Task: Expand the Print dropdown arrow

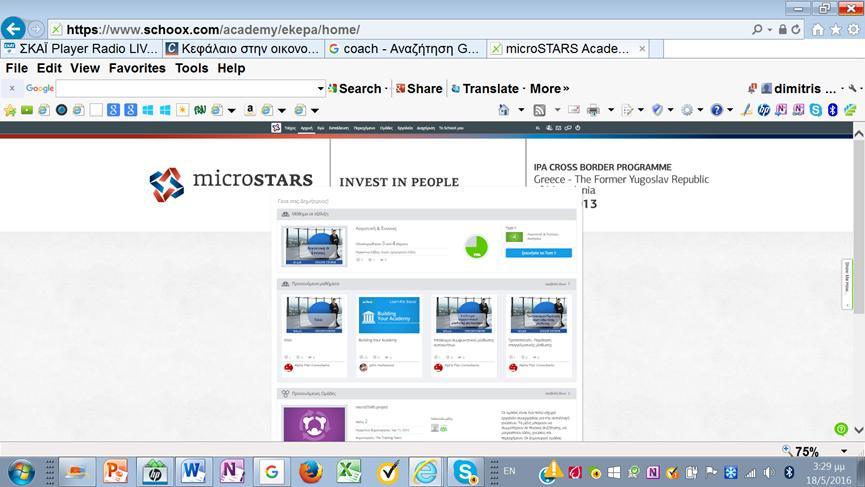Action: [x=611, y=110]
